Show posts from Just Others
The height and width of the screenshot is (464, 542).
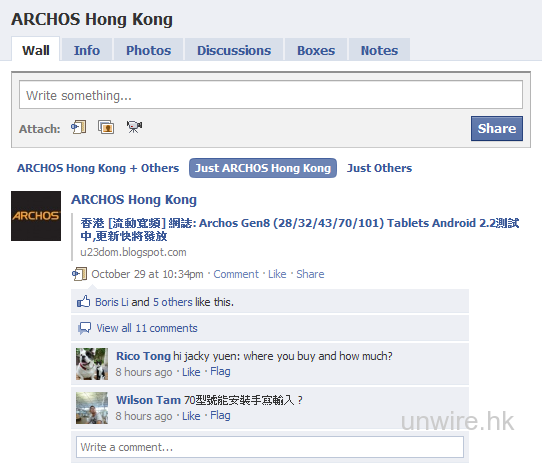[379, 168]
